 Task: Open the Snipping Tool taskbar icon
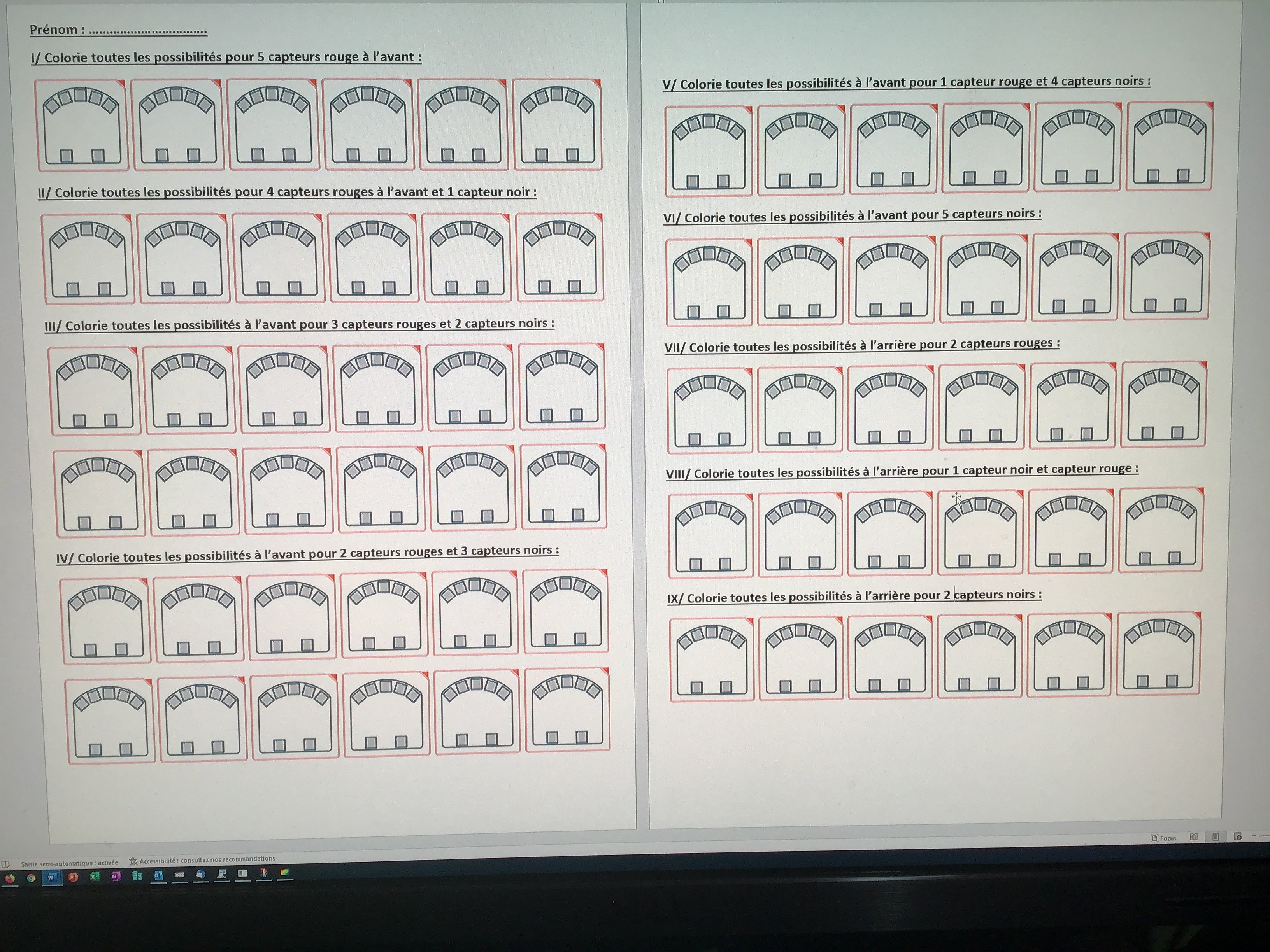[263, 873]
